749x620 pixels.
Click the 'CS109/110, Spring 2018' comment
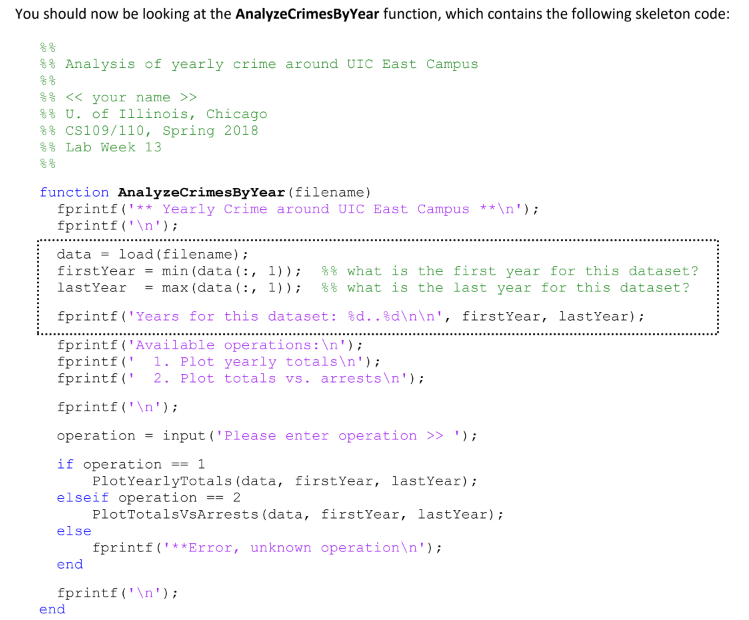tap(149, 130)
